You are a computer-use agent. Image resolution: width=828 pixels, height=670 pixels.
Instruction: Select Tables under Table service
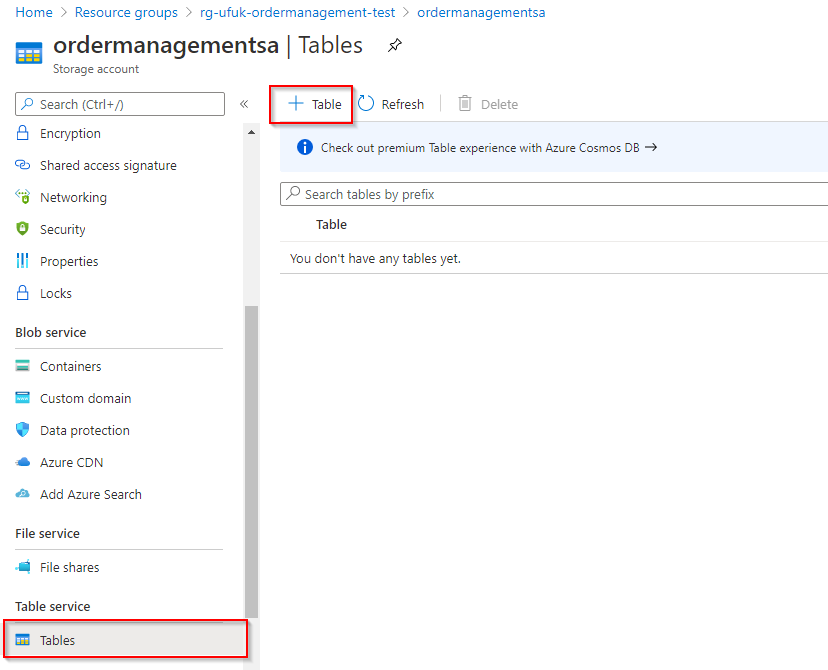tap(126, 640)
